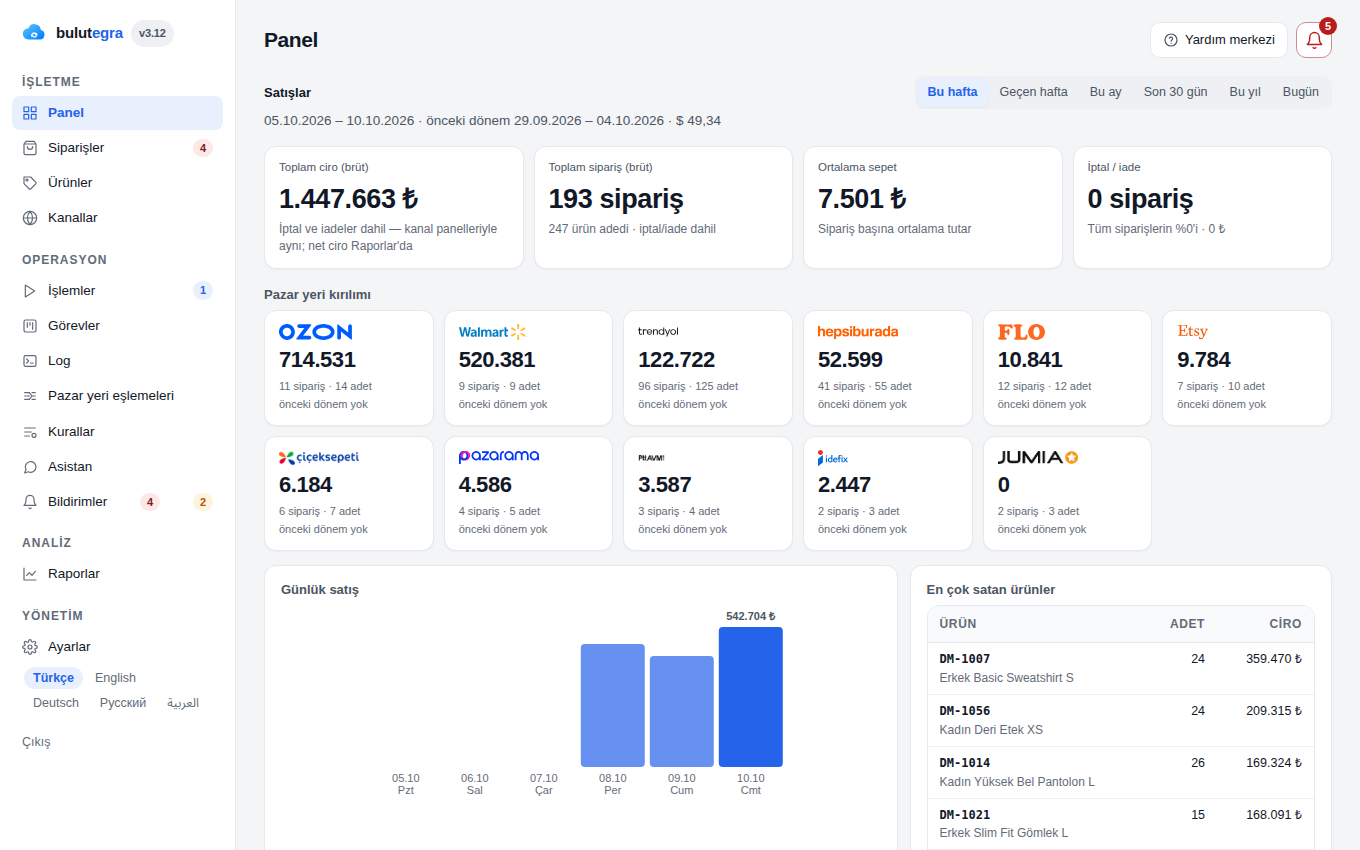Screen dimensions: 1360x850
Task: Open the hepsiburada marketplace card
Action: [x=888, y=368]
